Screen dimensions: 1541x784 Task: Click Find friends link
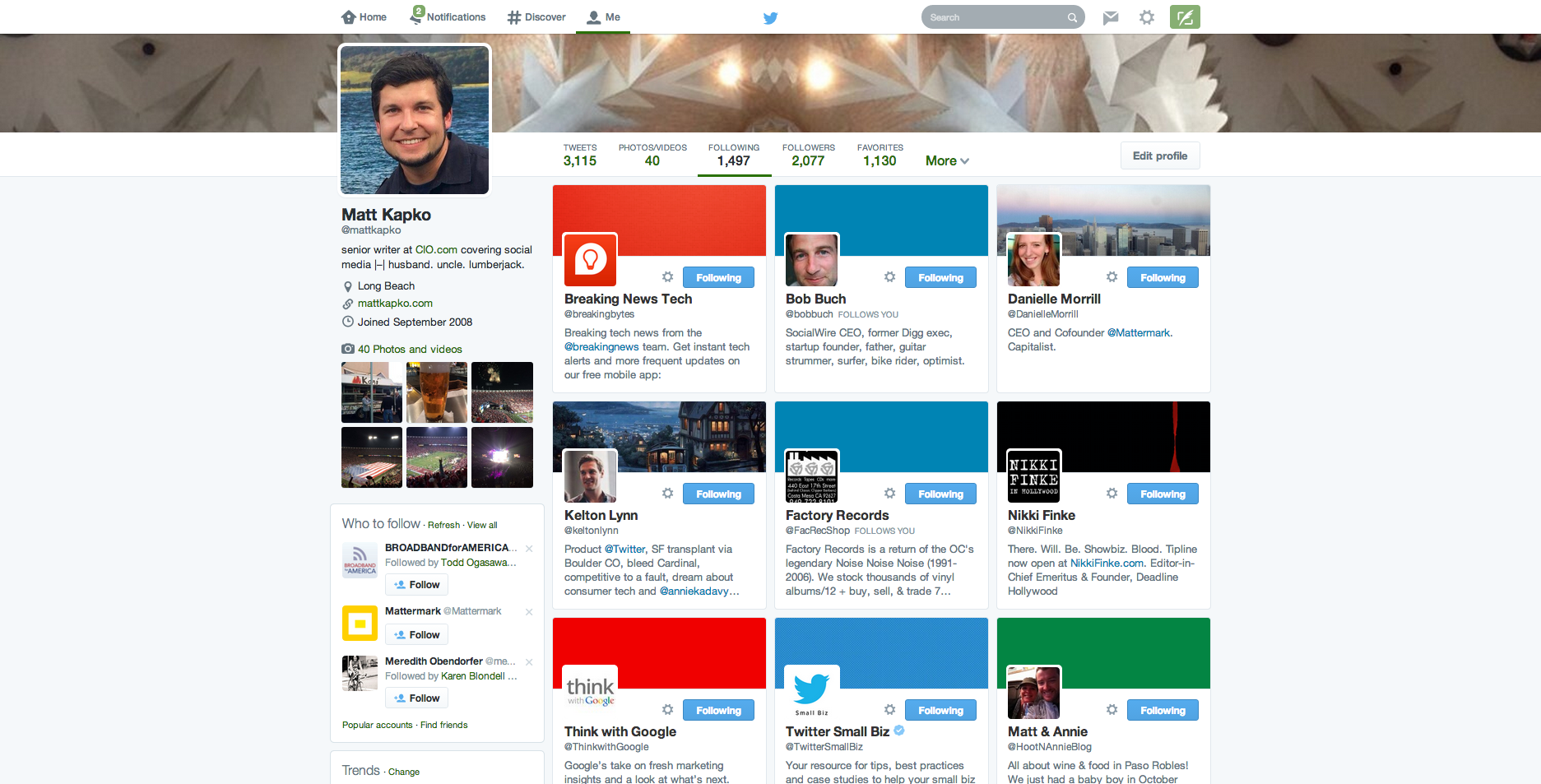pyautogui.click(x=444, y=725)
